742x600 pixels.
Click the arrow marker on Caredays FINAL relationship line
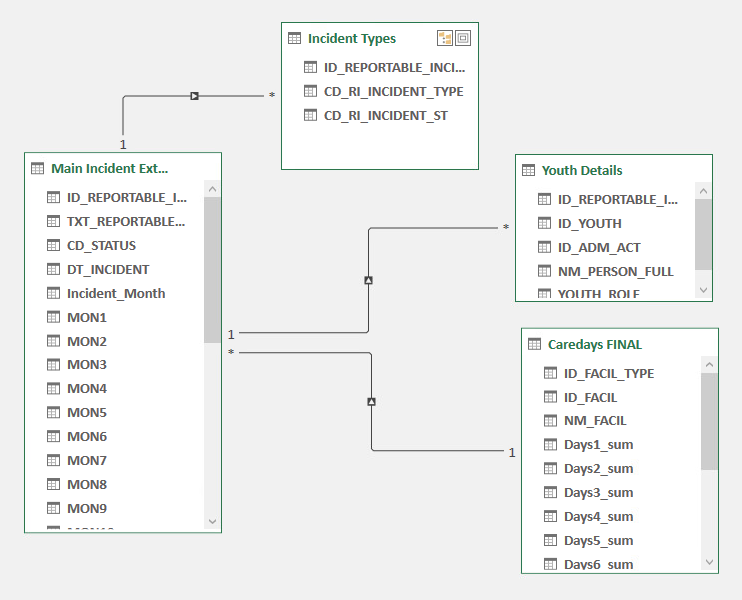tap(371, 402)
